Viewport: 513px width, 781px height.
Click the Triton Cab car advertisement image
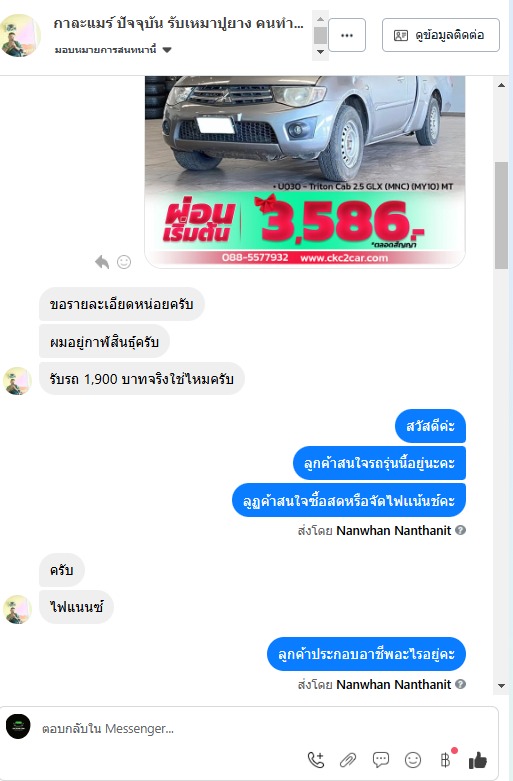[x=305, y=172]
